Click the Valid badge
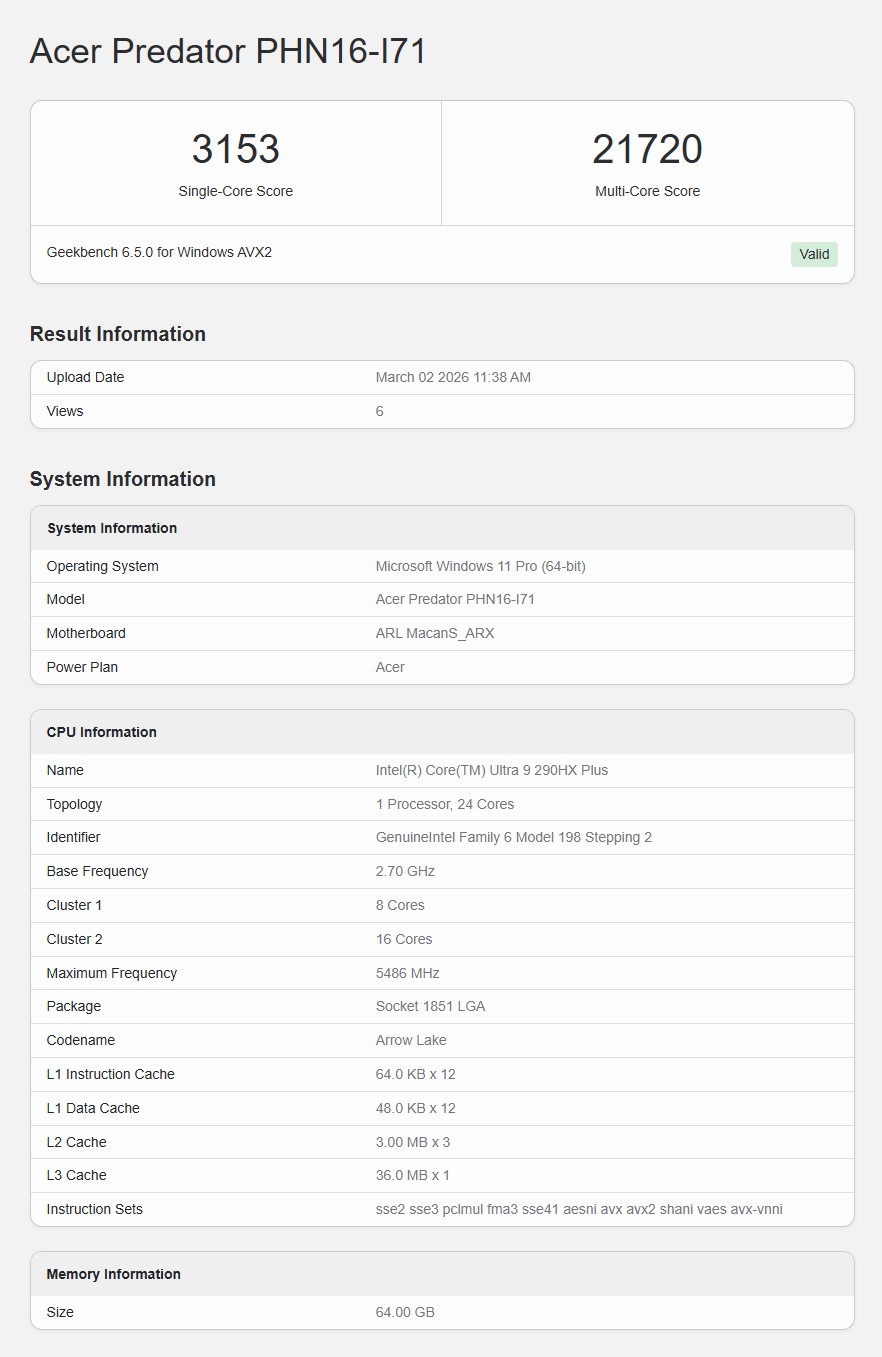The image size is (882, 1357). (x=814, y=254)
